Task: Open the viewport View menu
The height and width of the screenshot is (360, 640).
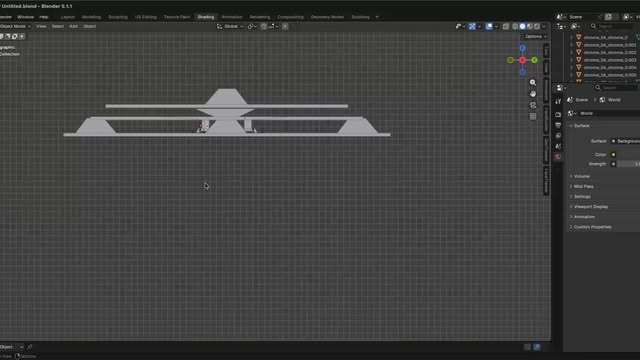Action: click(41, 27)
